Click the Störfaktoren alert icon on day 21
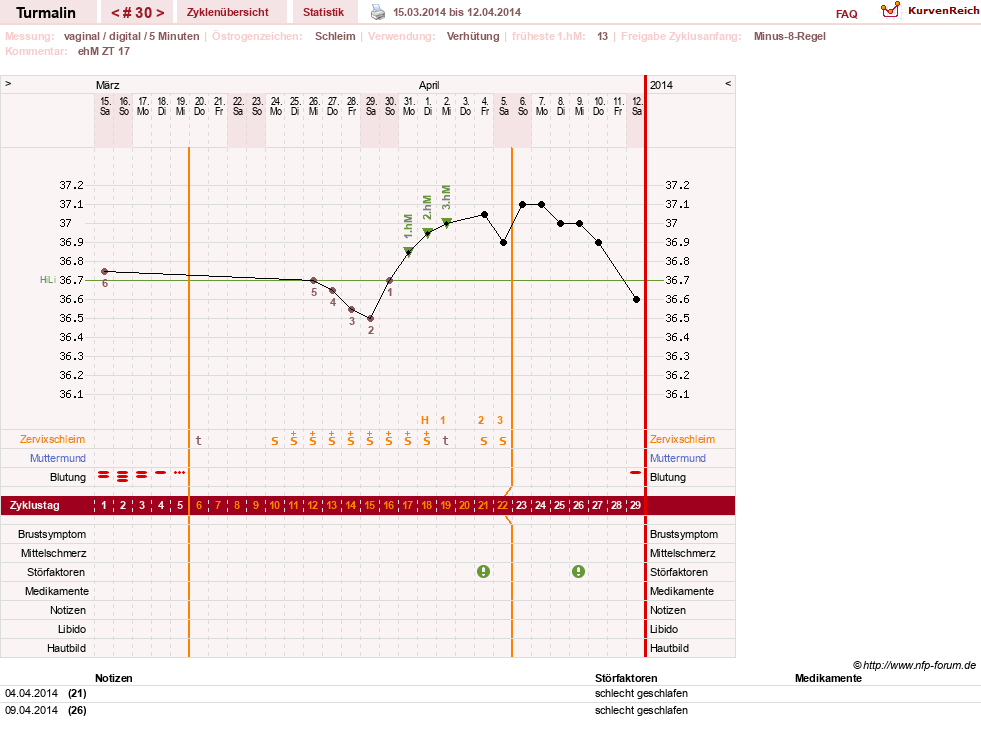 point(484,571)
